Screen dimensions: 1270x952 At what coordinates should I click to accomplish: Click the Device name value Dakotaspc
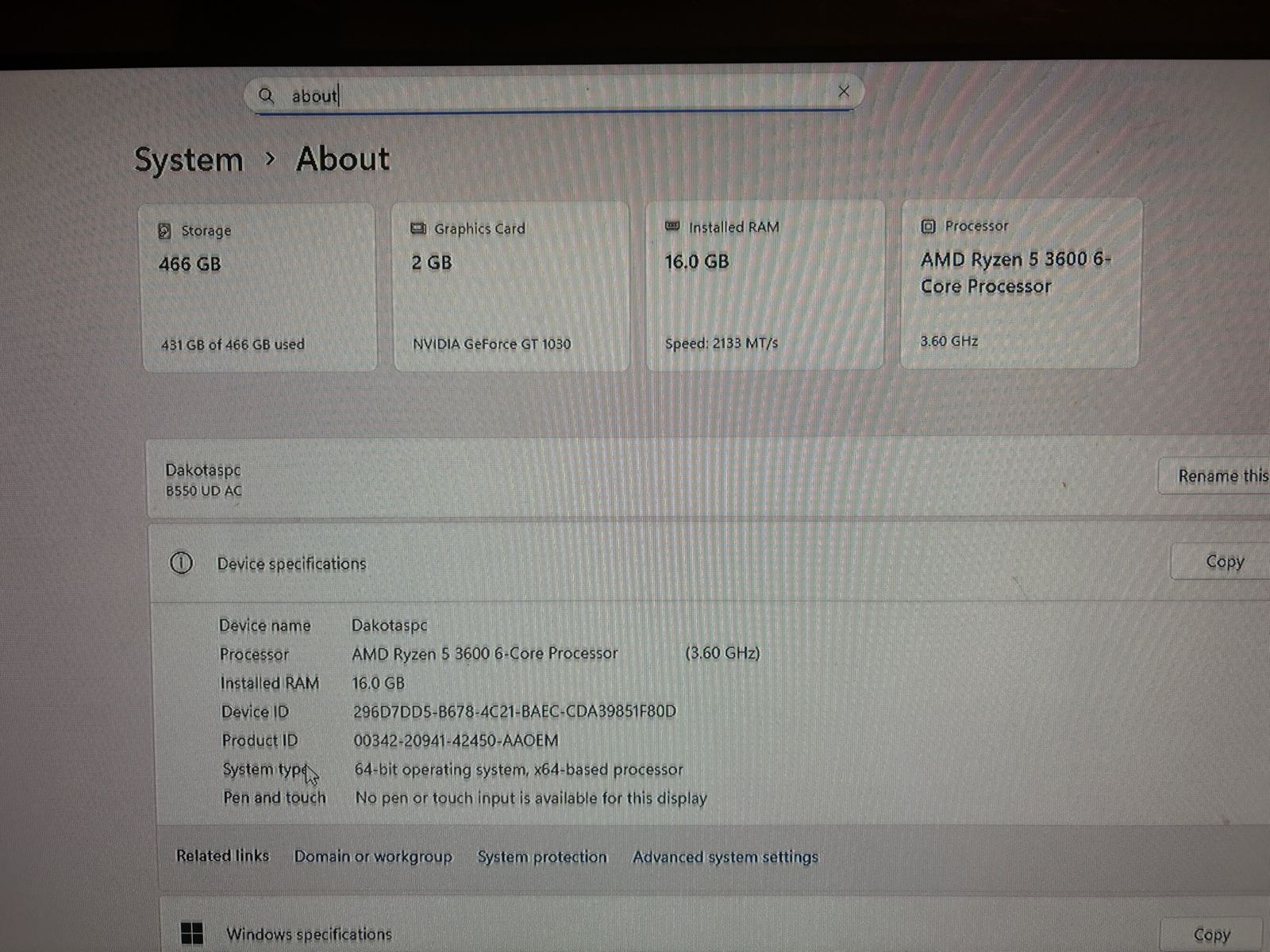389,625
